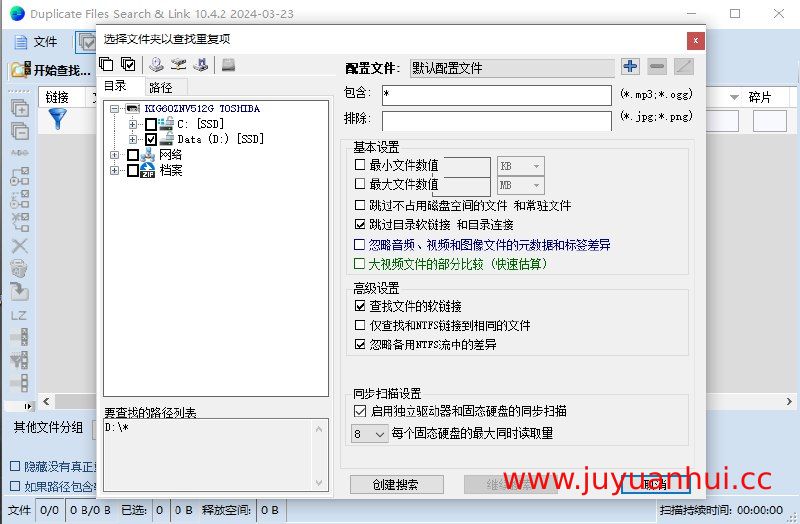Open the 默认配置文件 profile combo box

[x=512, y=68]
